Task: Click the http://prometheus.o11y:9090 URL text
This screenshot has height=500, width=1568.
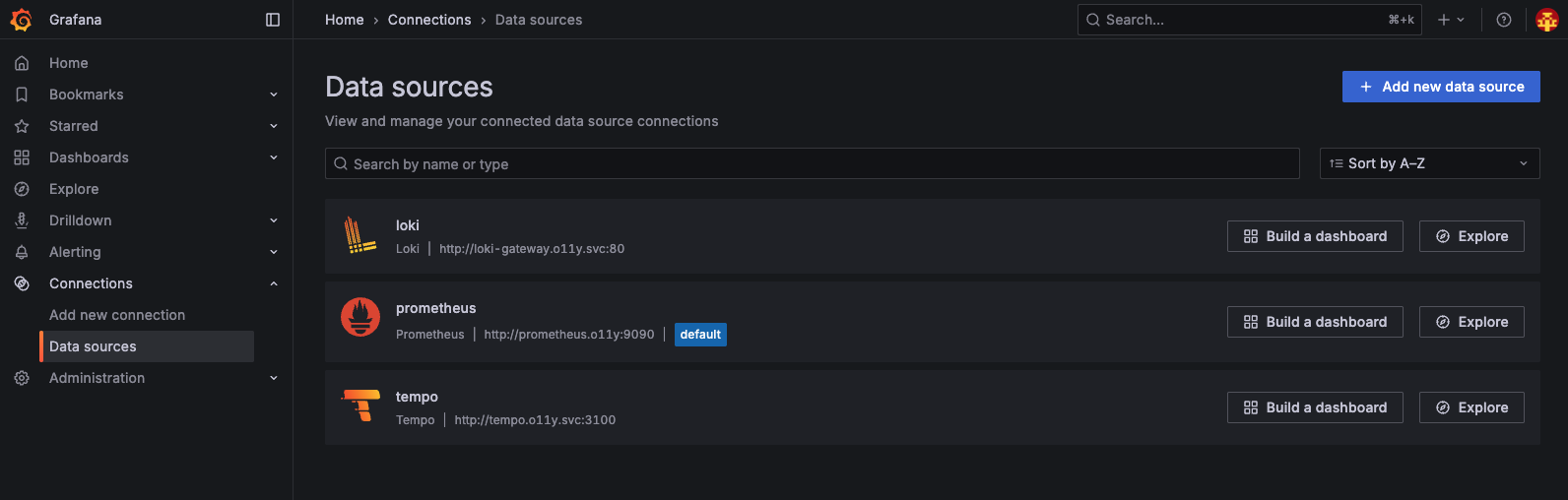Action: tap(569, 335)
